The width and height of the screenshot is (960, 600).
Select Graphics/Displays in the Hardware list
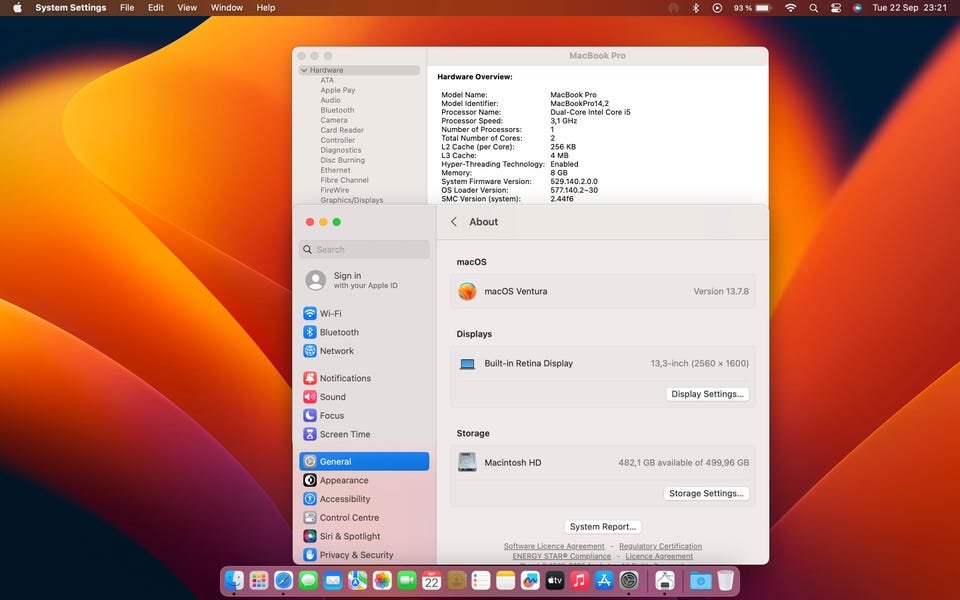click(x=352, y=200)
